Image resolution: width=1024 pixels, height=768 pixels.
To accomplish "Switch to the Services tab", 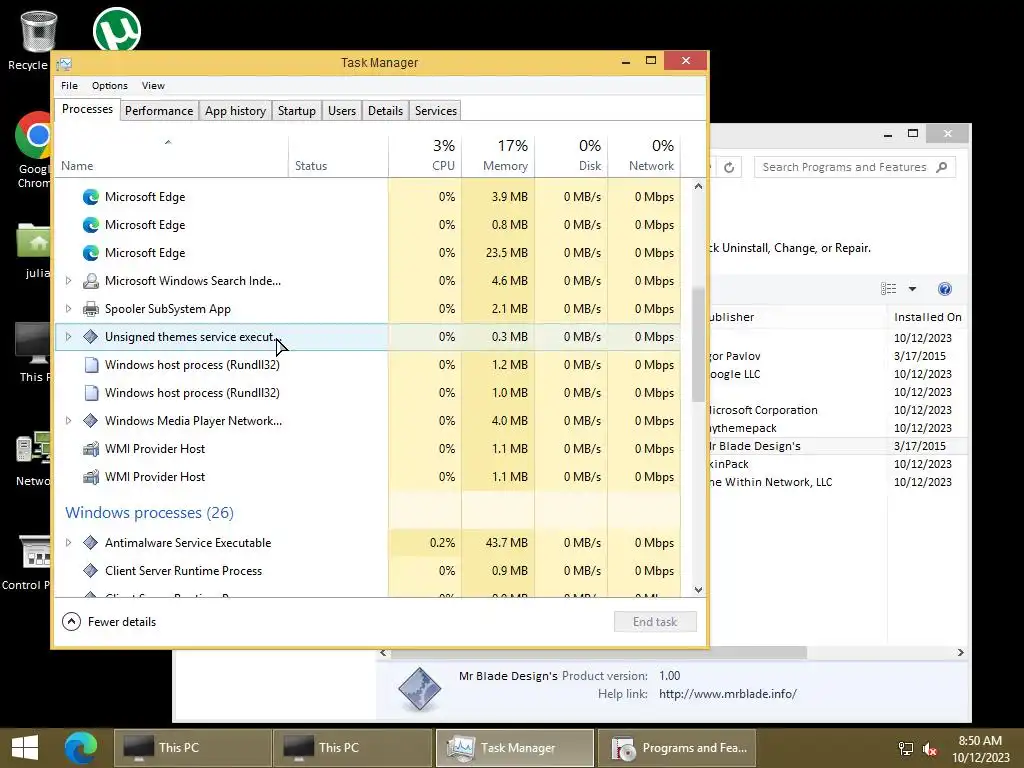I will pyautogui.click(x=436, y=111).
